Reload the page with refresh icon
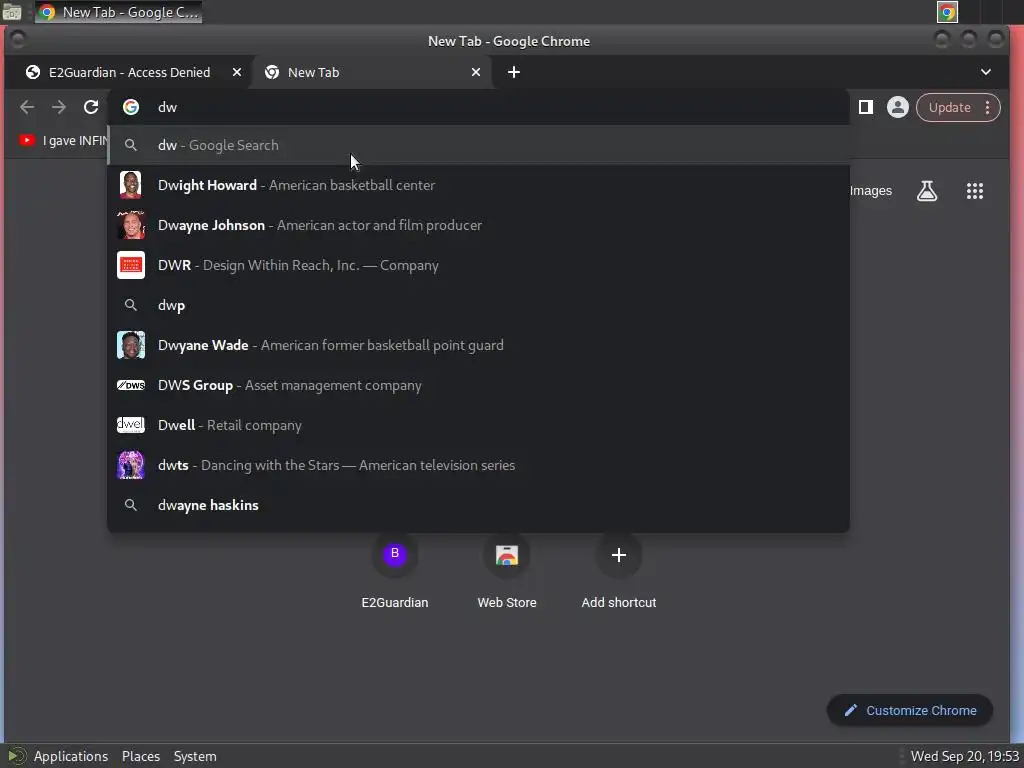The image size is (1024, 768). pos(91,107)
